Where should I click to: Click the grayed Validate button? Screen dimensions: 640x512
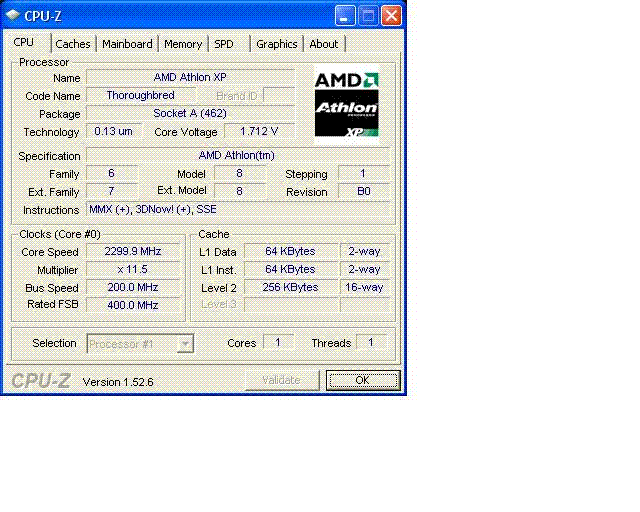click(282, 380)
